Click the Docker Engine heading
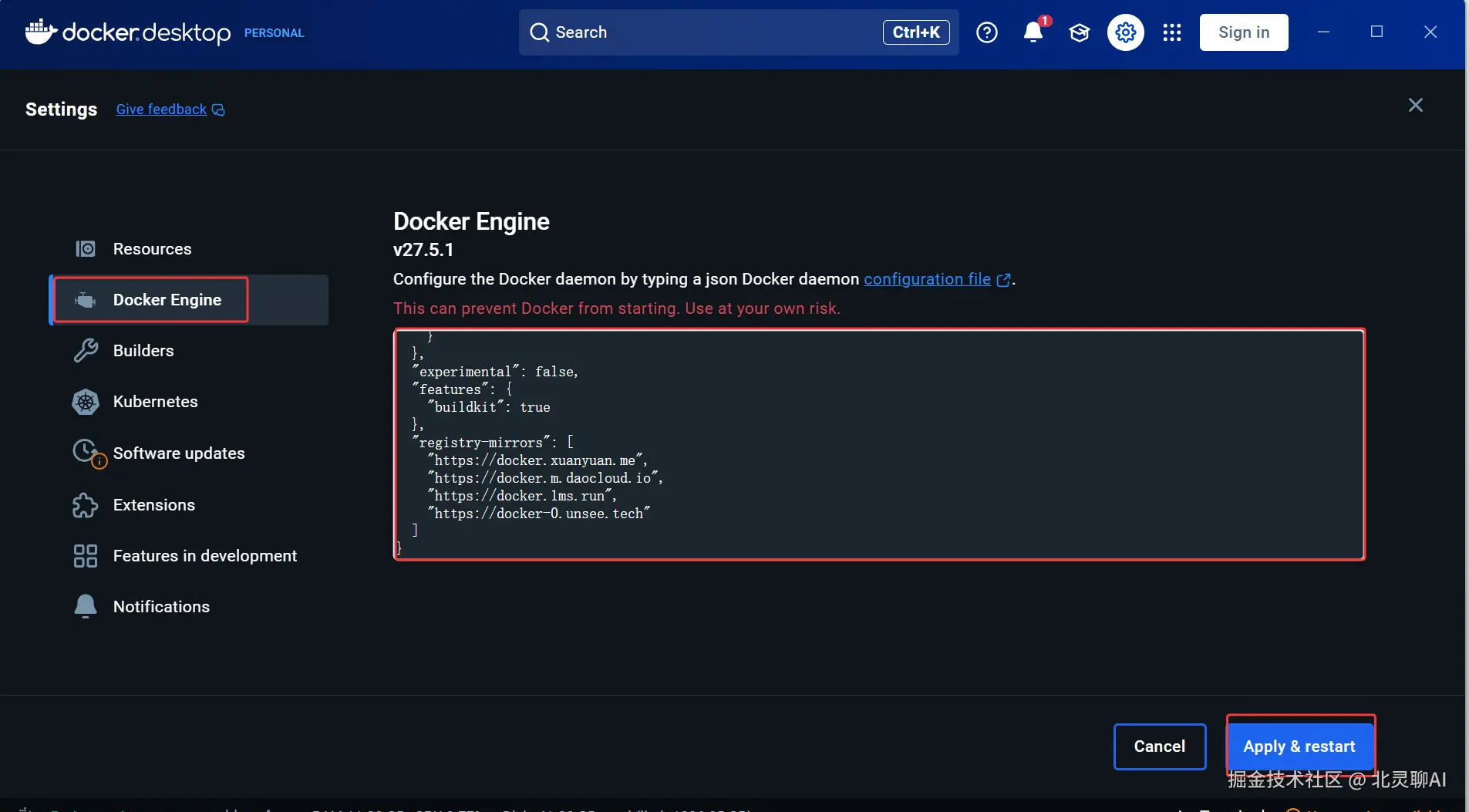This screenshot has width=1469, height=812. coord(471,221)
